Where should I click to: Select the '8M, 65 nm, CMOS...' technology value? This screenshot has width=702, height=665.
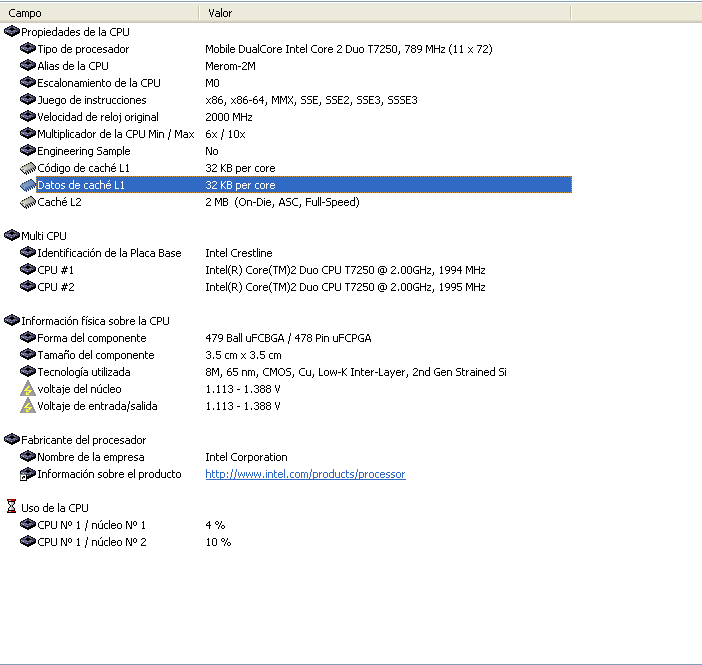pos(356,372)
